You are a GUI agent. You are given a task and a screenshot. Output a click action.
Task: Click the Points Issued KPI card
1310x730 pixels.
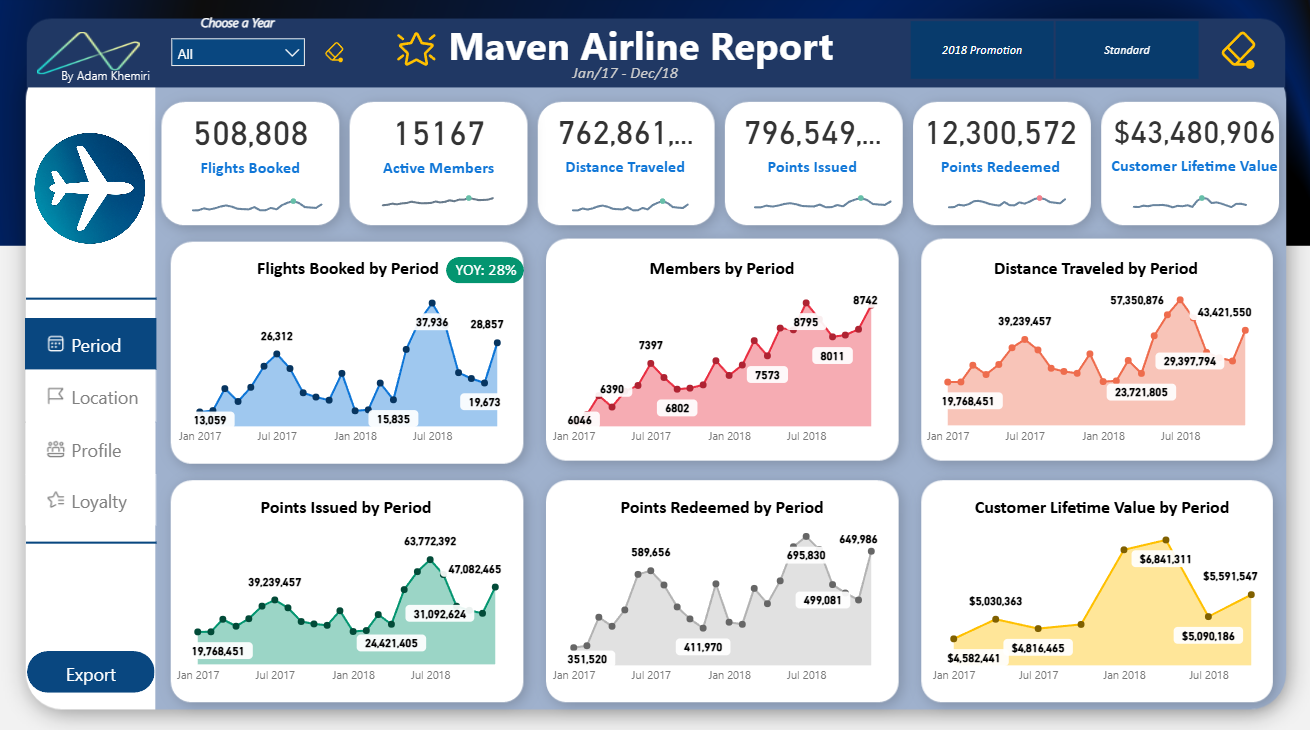(813, 163)
